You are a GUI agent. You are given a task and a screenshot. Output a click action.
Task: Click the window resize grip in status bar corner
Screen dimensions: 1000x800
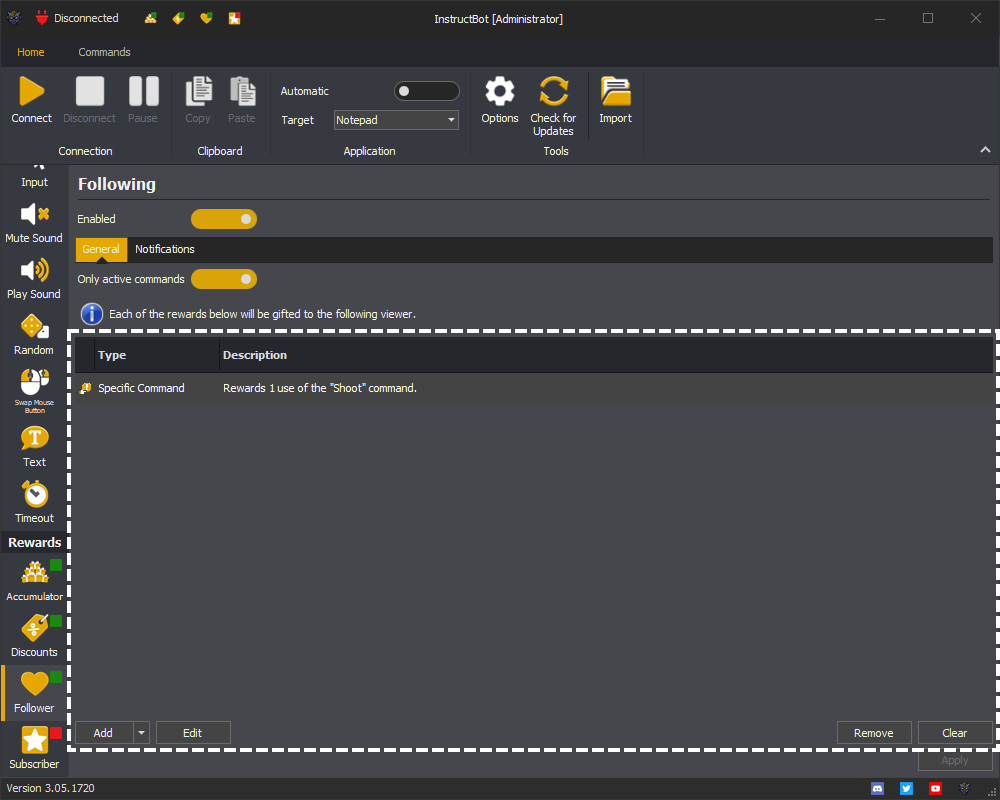[992, 792]
